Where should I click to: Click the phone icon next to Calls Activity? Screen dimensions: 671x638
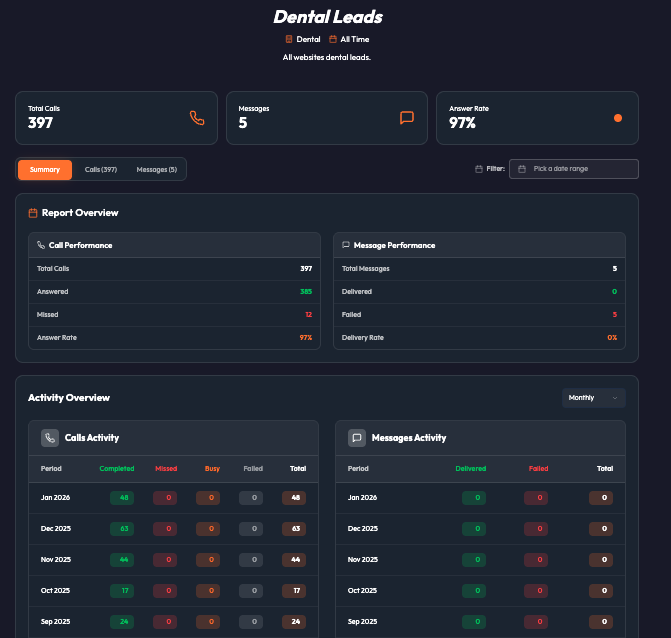point(50,438)
